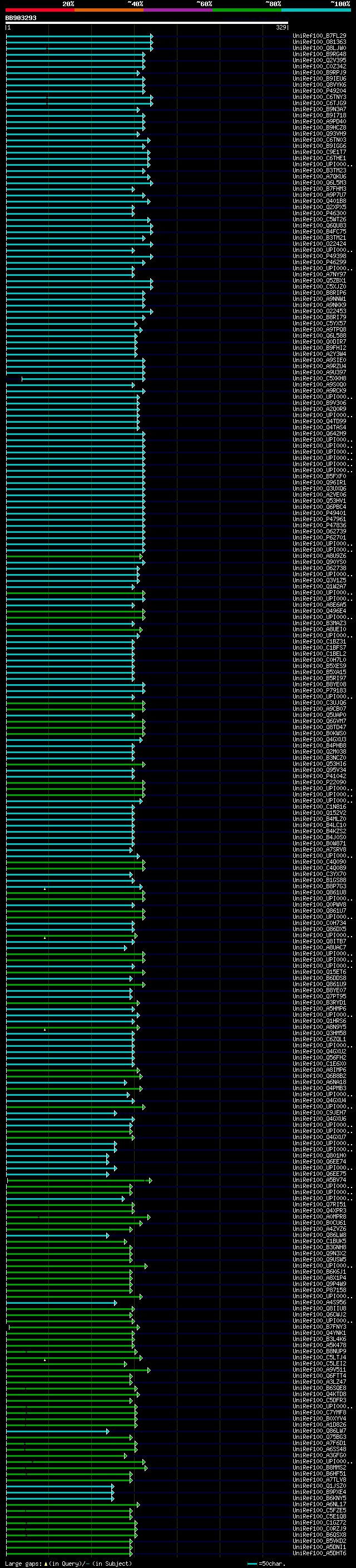Image resolution: width=356 pixels, height=1568 pixels.
Task: Click hit UniRef100_C5LTJ4
Action: [x=319, y=1357]
